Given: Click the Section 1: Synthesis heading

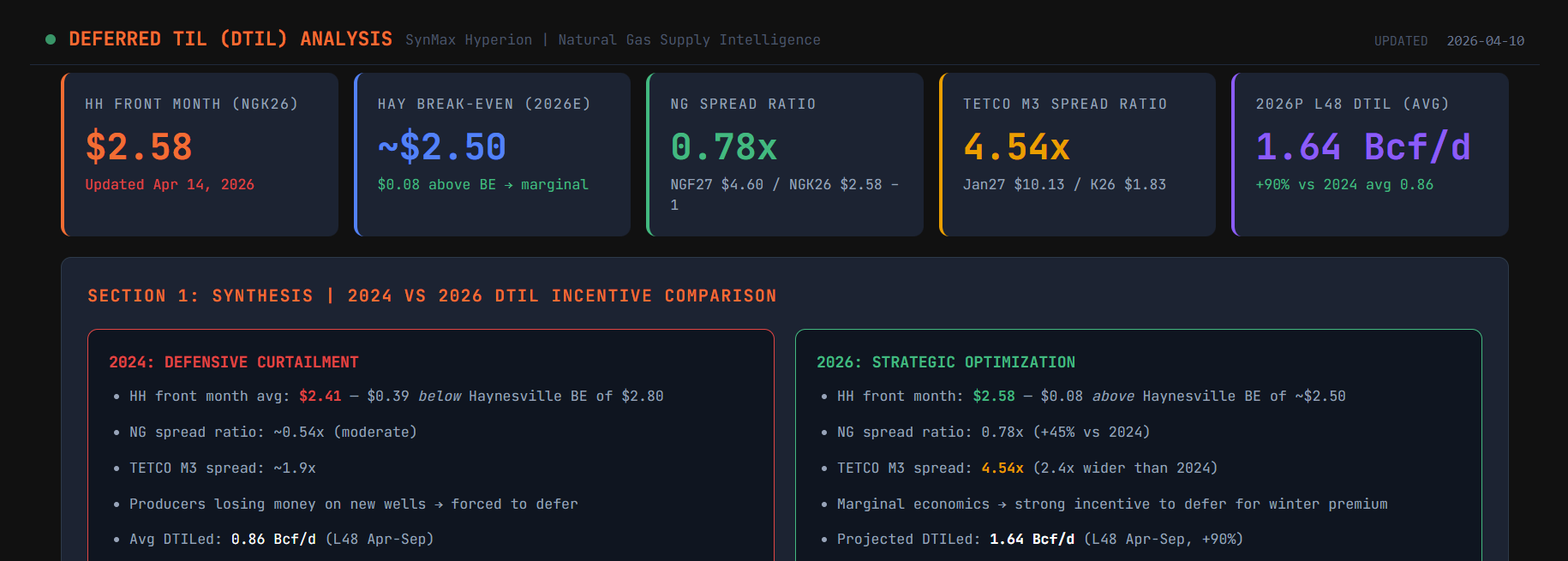Looking at the screenshot, I should click(x=432, y=296).
